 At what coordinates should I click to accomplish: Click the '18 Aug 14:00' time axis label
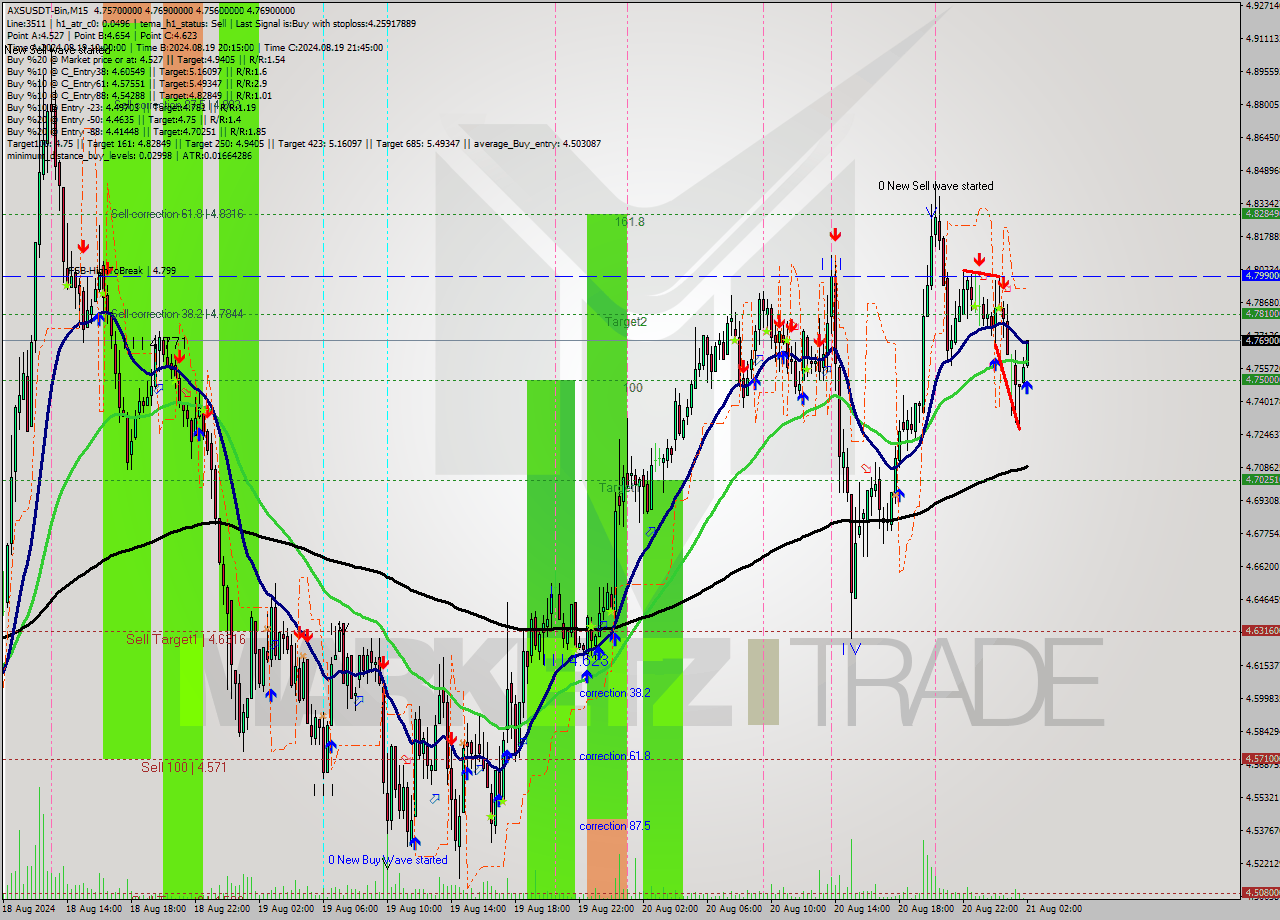(96, 909)
